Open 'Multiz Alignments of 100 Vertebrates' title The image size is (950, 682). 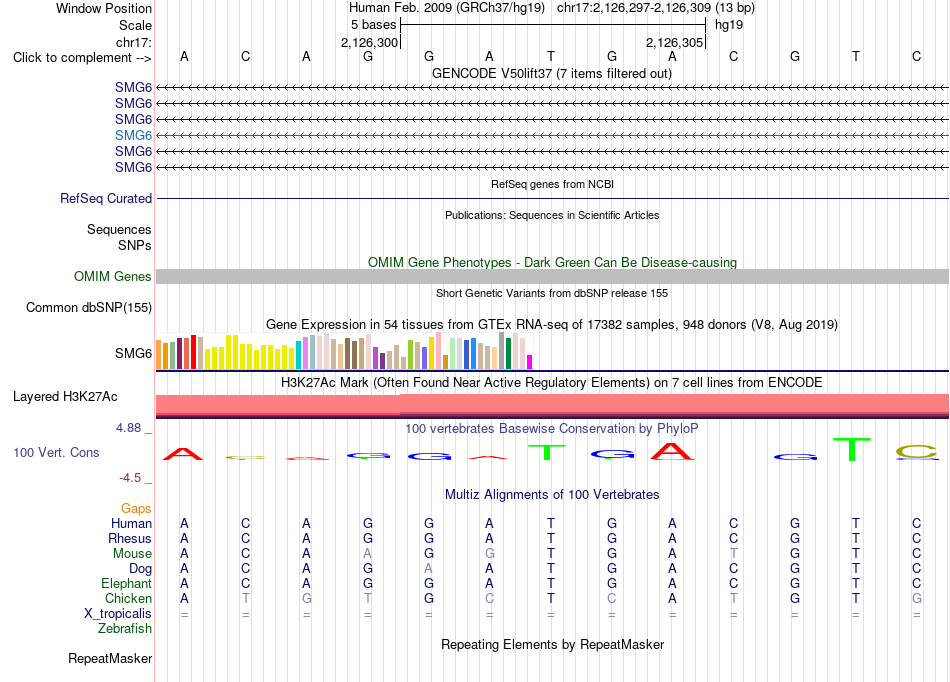point(552,494)
